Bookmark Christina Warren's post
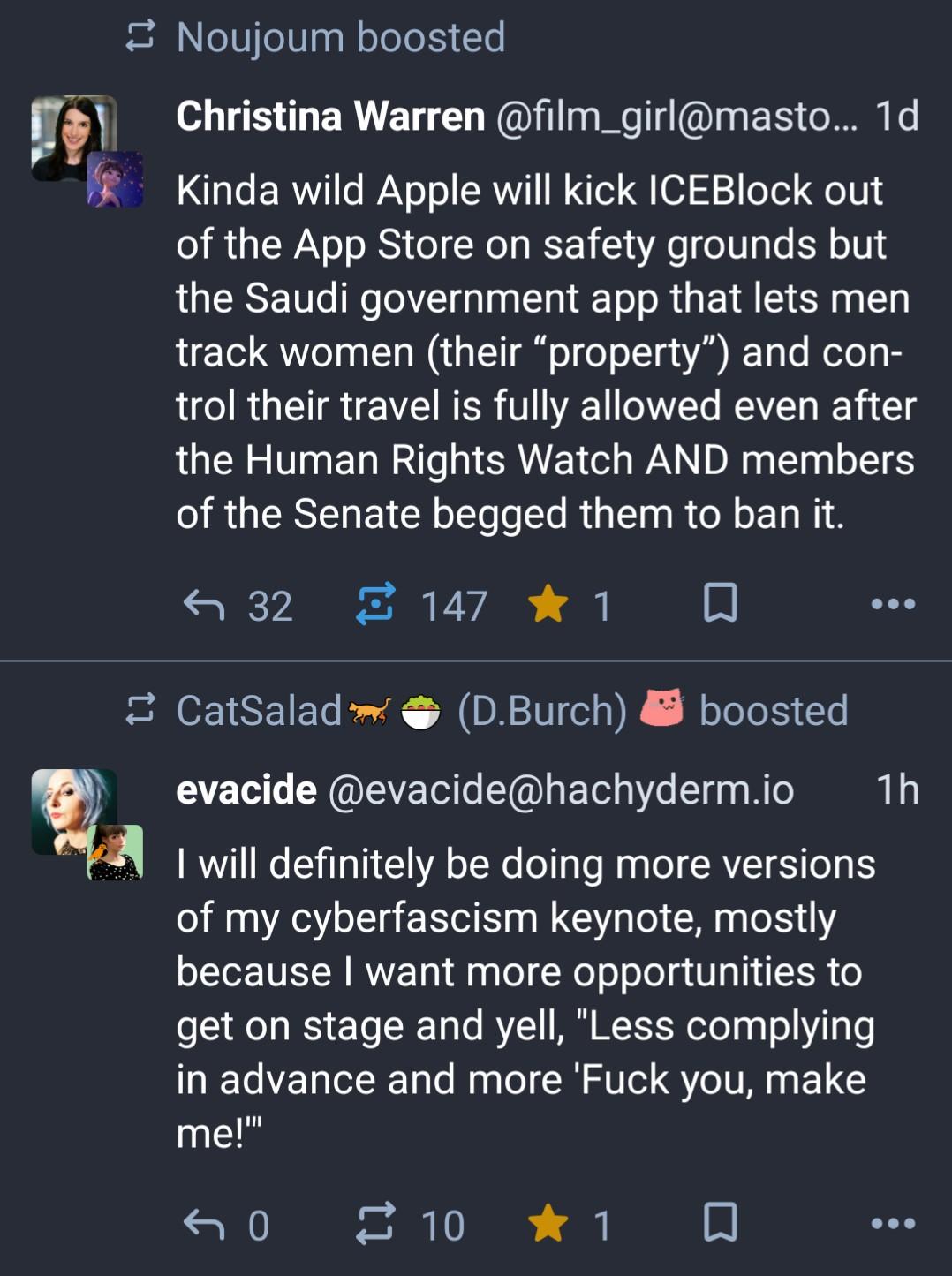The height and width of the screenshot is (1276, 952). pyautogui.click(x=720, y=604)
